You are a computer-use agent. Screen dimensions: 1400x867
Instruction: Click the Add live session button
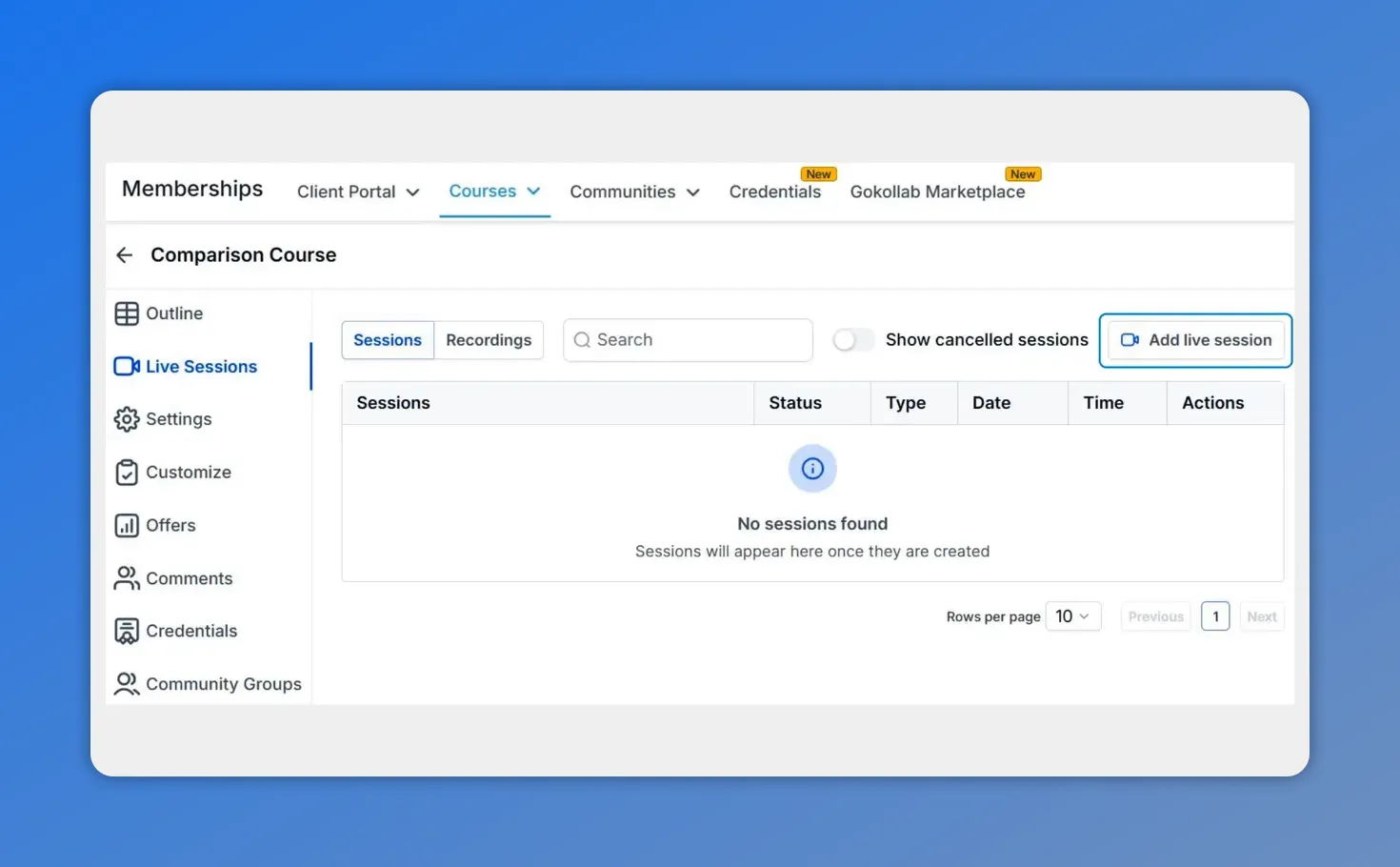click(x=1195, y=340)
